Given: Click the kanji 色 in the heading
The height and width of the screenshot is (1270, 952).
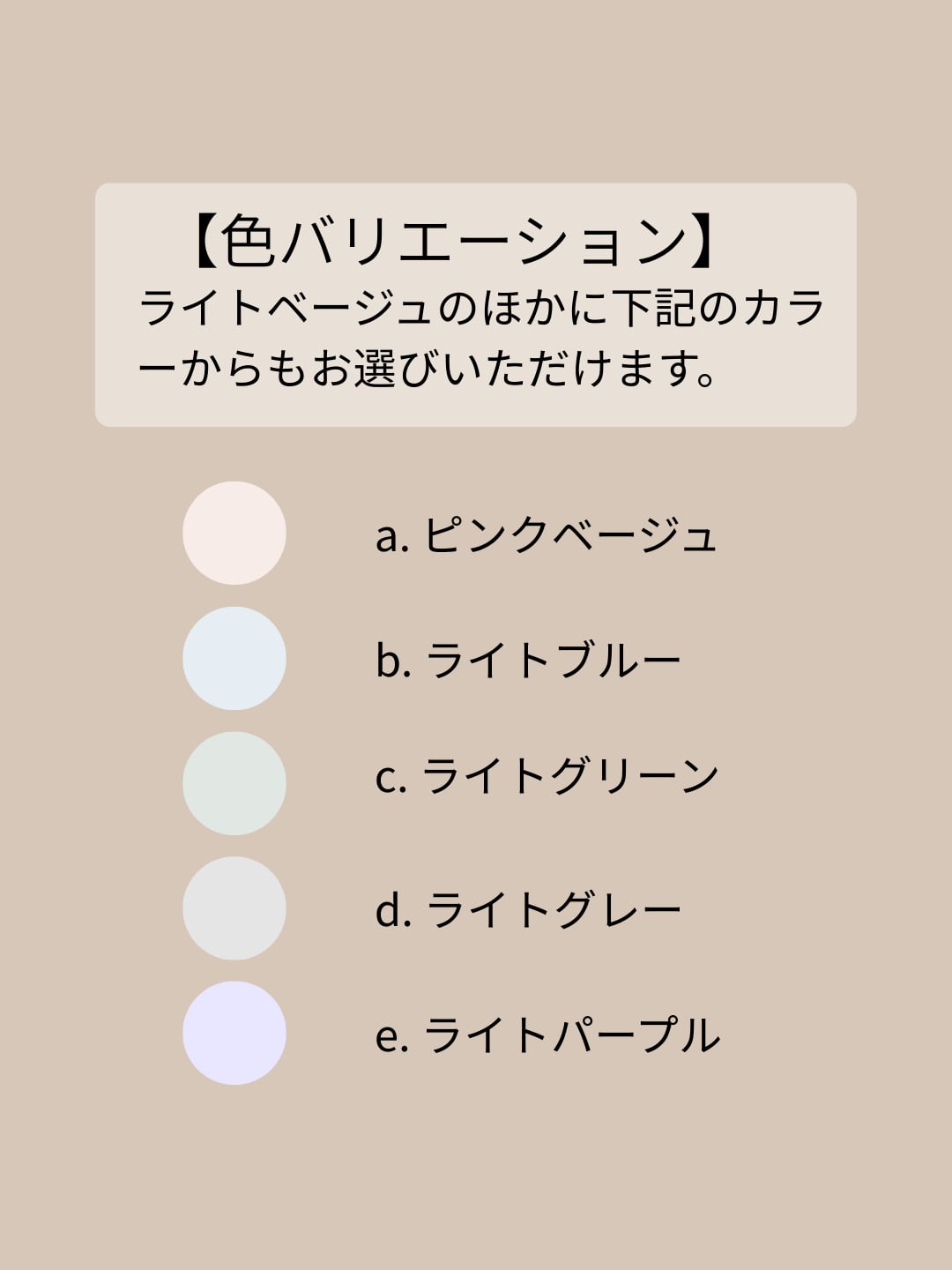Looking at the screenshot, I should (x=249, y=242).
